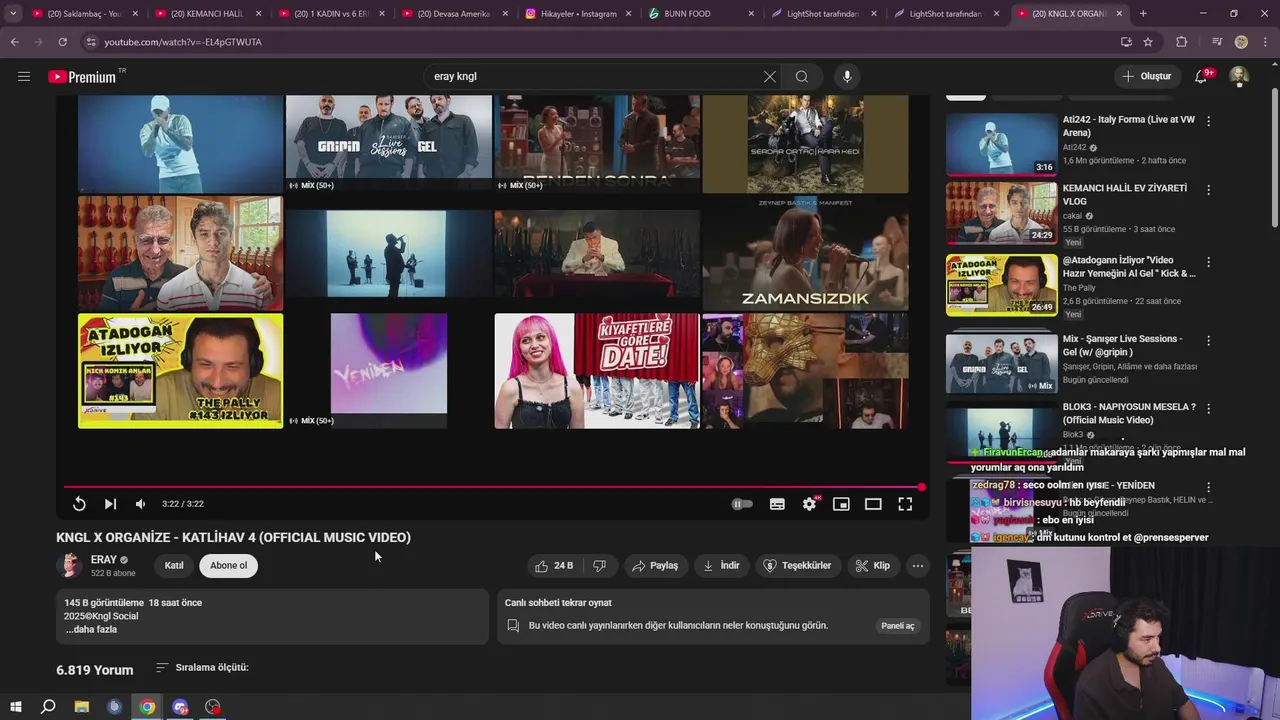Open comment sort order Sıralama ölçütü
This screenshot has height=720, width=1280.
pos(202,667)
